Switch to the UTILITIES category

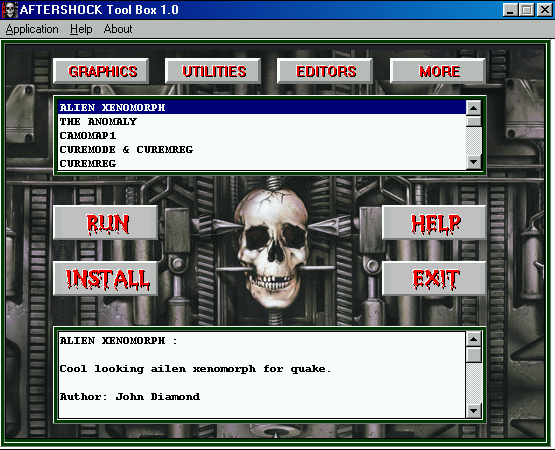(213, 71)
